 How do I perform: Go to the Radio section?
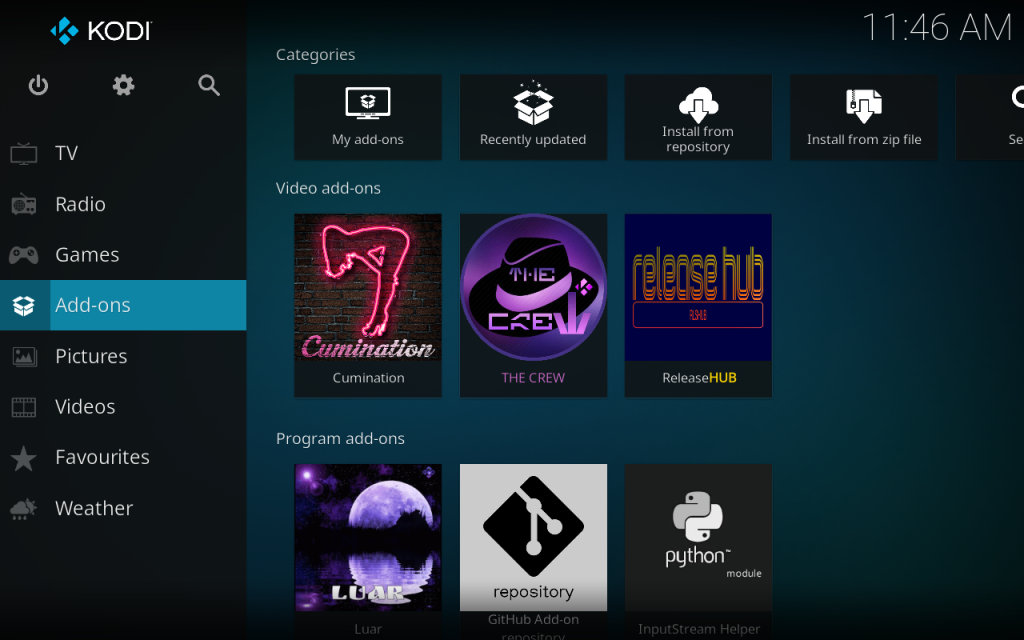80,204
